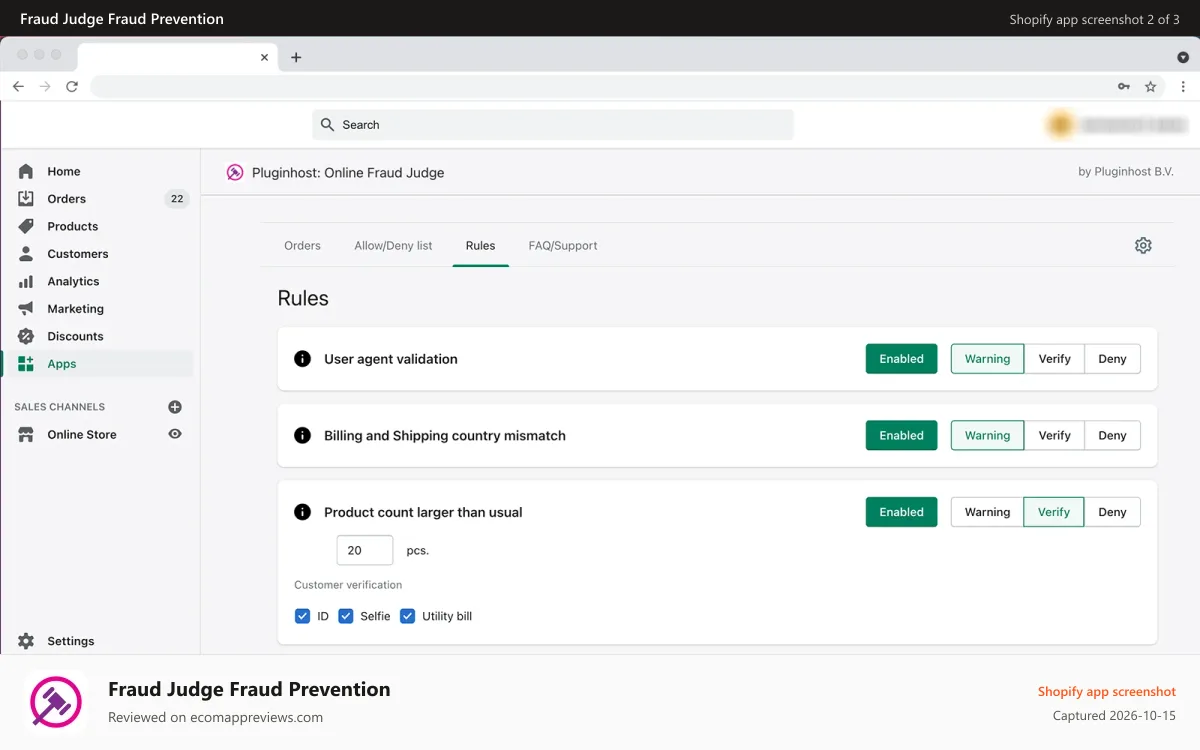Image resolution: width=1200 pixels, height=750 pixels.
Task: Click into the Shopify Search field
Action: click(x=553, y=125)
